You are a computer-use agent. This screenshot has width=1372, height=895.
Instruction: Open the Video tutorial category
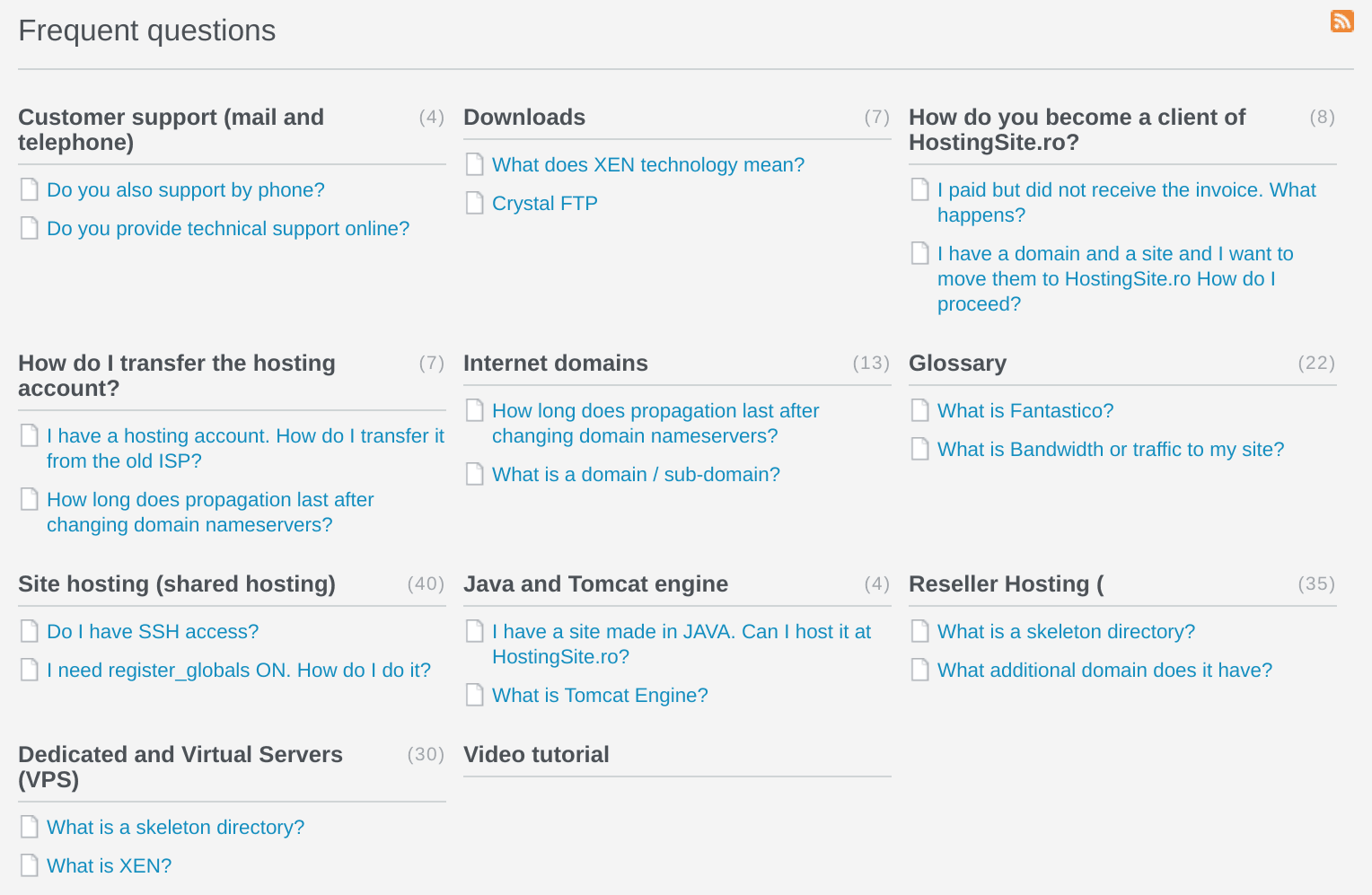click(536, 755)
